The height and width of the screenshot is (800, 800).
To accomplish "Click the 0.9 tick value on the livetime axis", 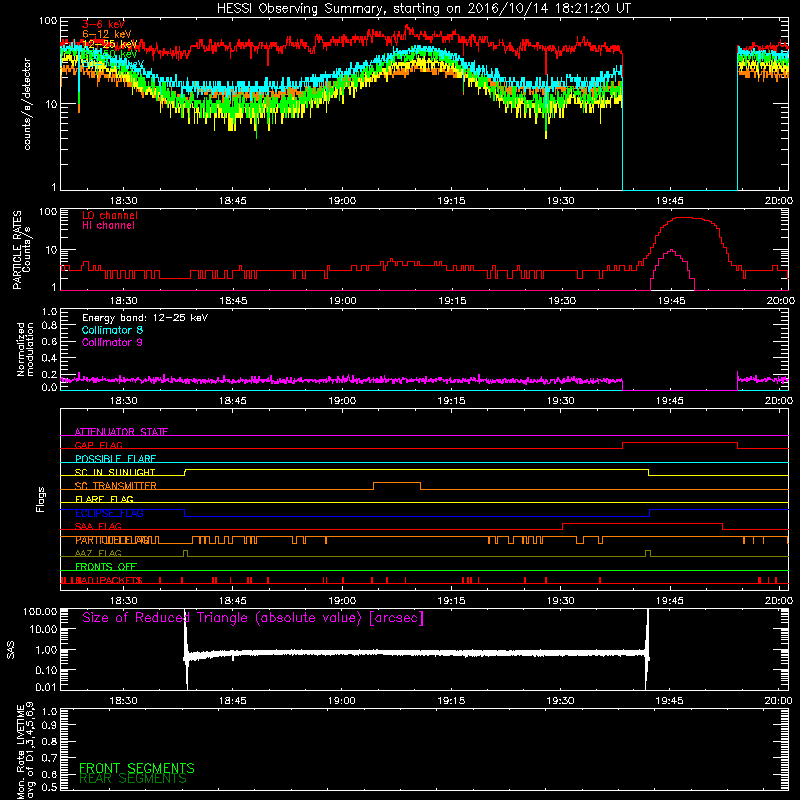I will tap(49, 725).
